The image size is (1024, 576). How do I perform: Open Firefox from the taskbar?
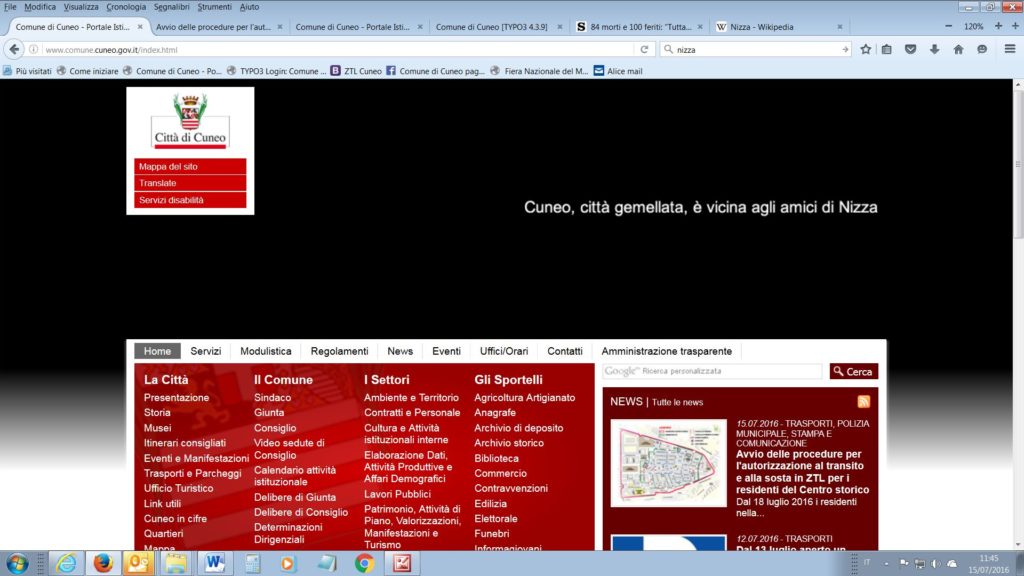coord(103,563)
